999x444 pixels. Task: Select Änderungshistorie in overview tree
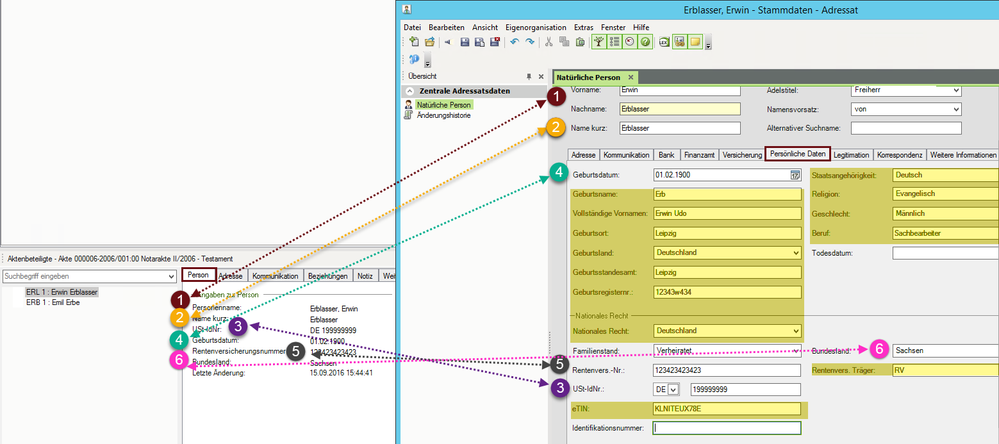pyautogui.click(x=443, y=115)
